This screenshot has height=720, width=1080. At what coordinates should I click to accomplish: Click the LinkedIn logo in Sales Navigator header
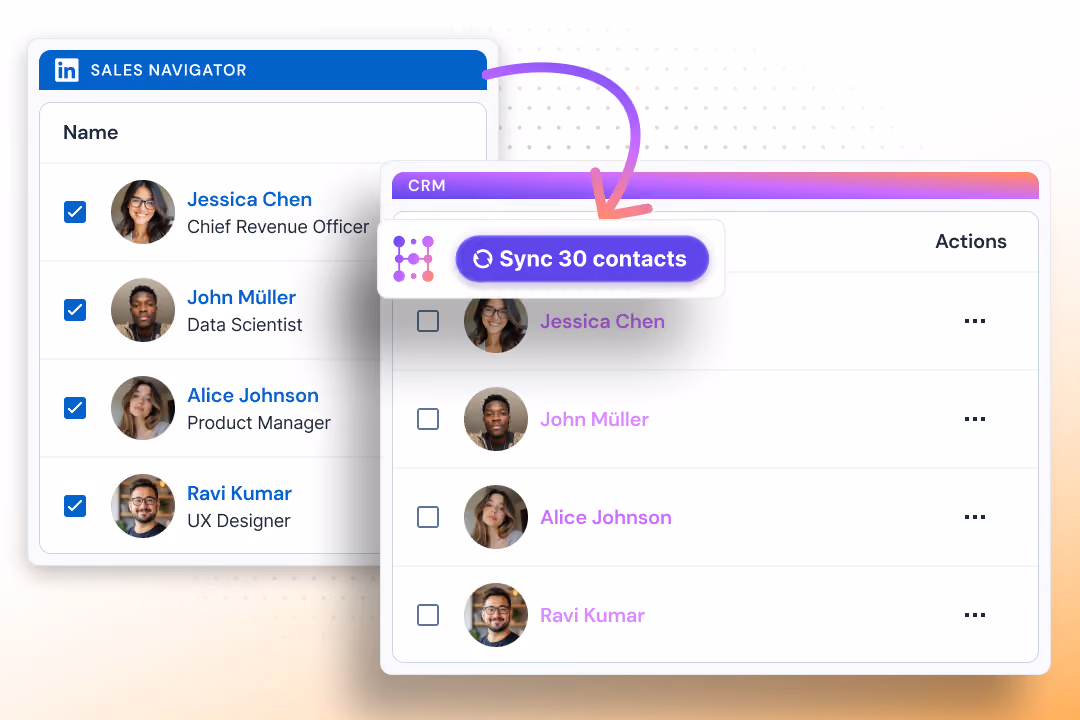(67, 70)
